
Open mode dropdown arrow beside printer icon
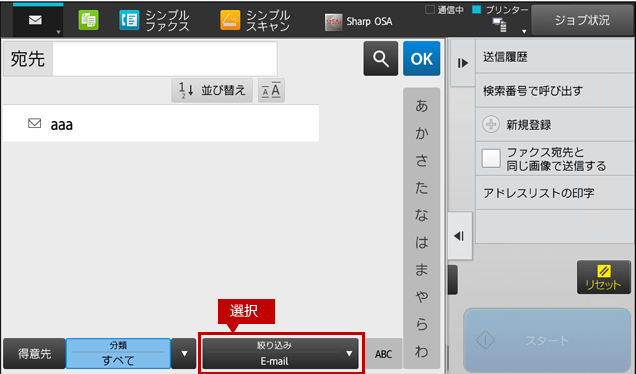tap(524, 31)
